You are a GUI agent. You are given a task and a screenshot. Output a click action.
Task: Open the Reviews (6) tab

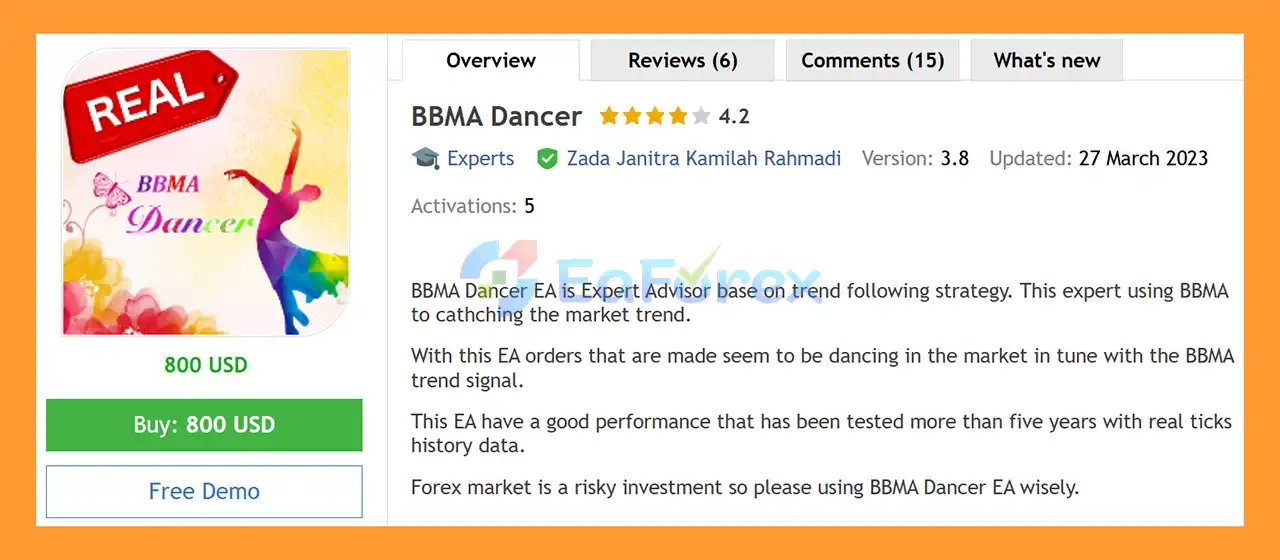pos(682,60)
